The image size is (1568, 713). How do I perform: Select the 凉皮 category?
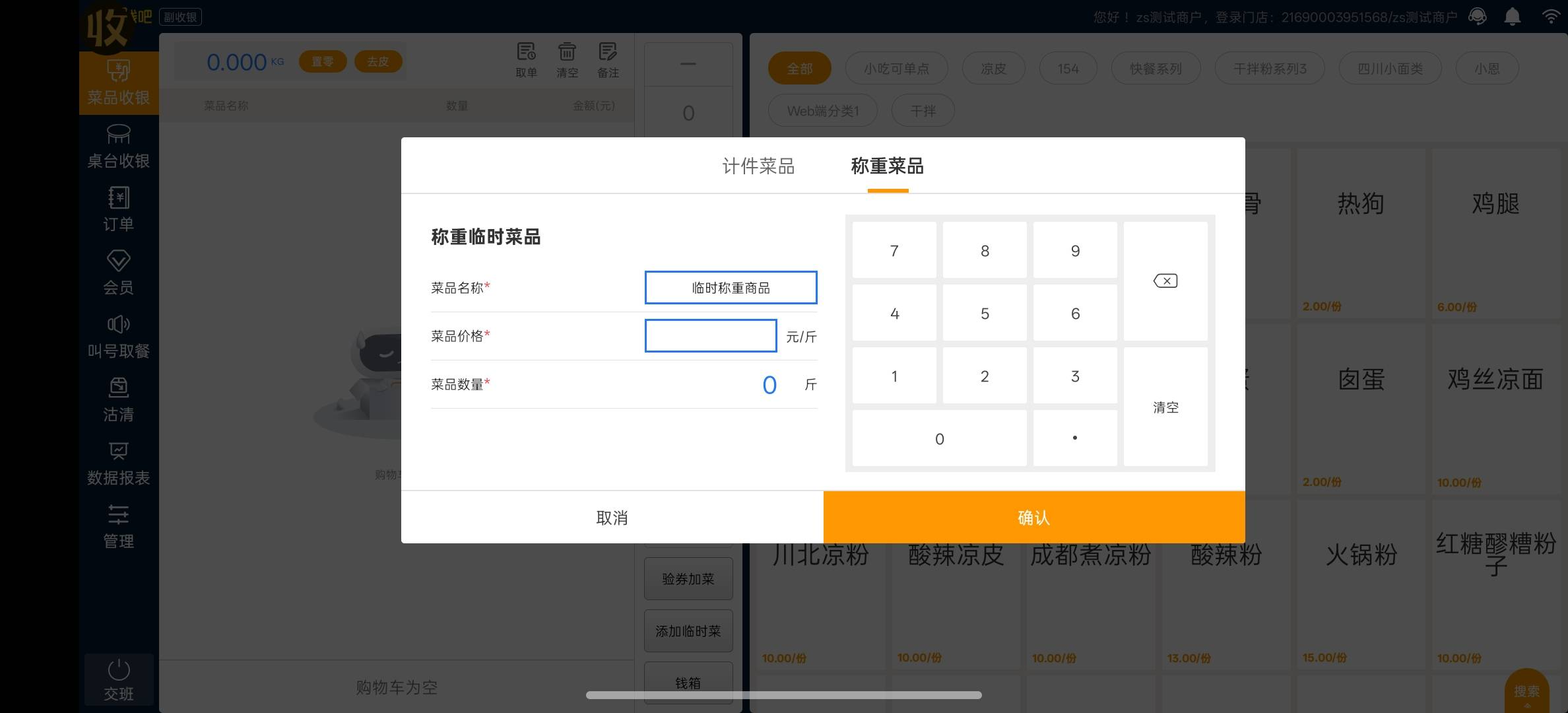coord(993,69)
